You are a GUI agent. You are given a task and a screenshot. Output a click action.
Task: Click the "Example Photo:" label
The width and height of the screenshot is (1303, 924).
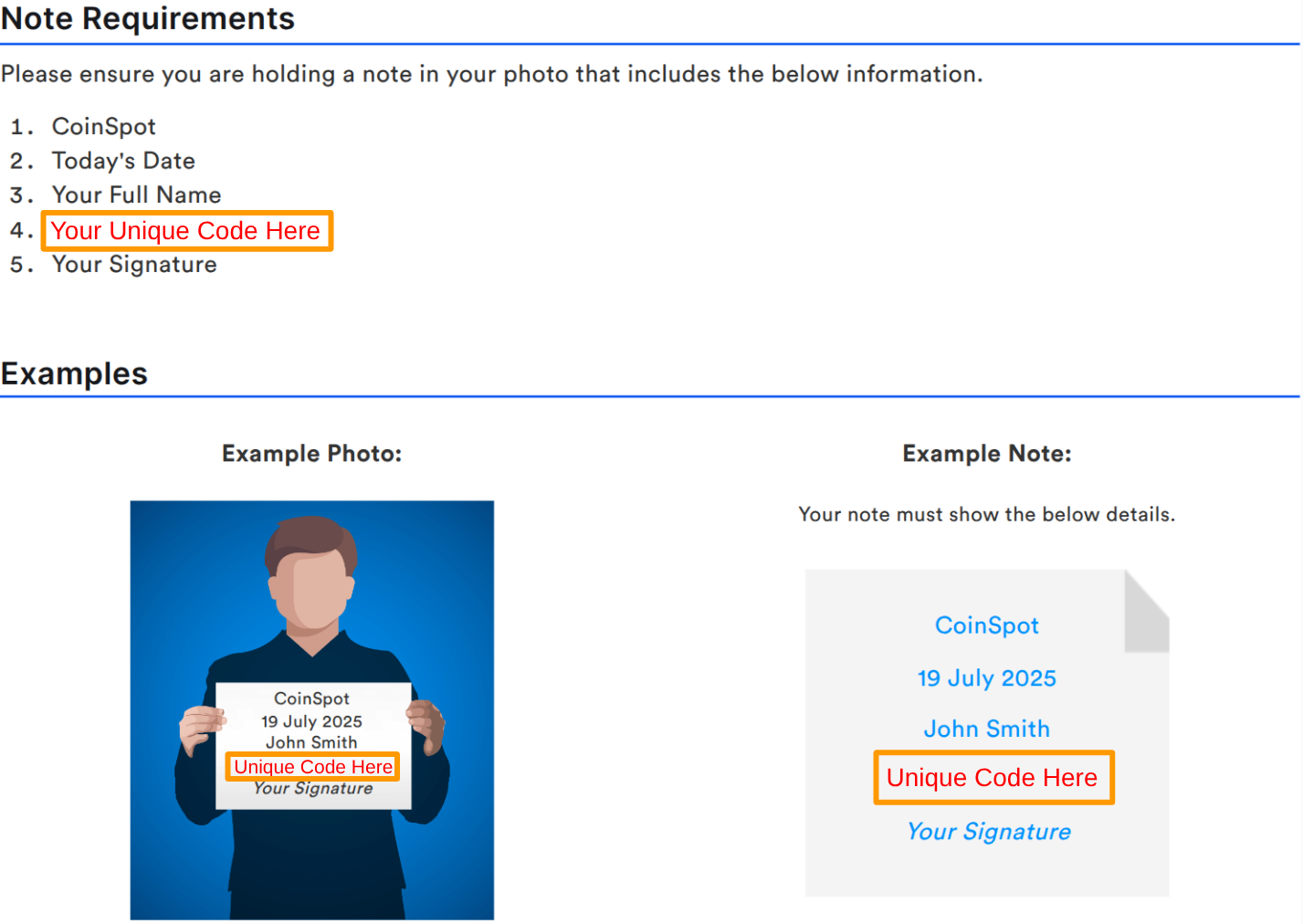pyautogui.click(x=311, y=454)
